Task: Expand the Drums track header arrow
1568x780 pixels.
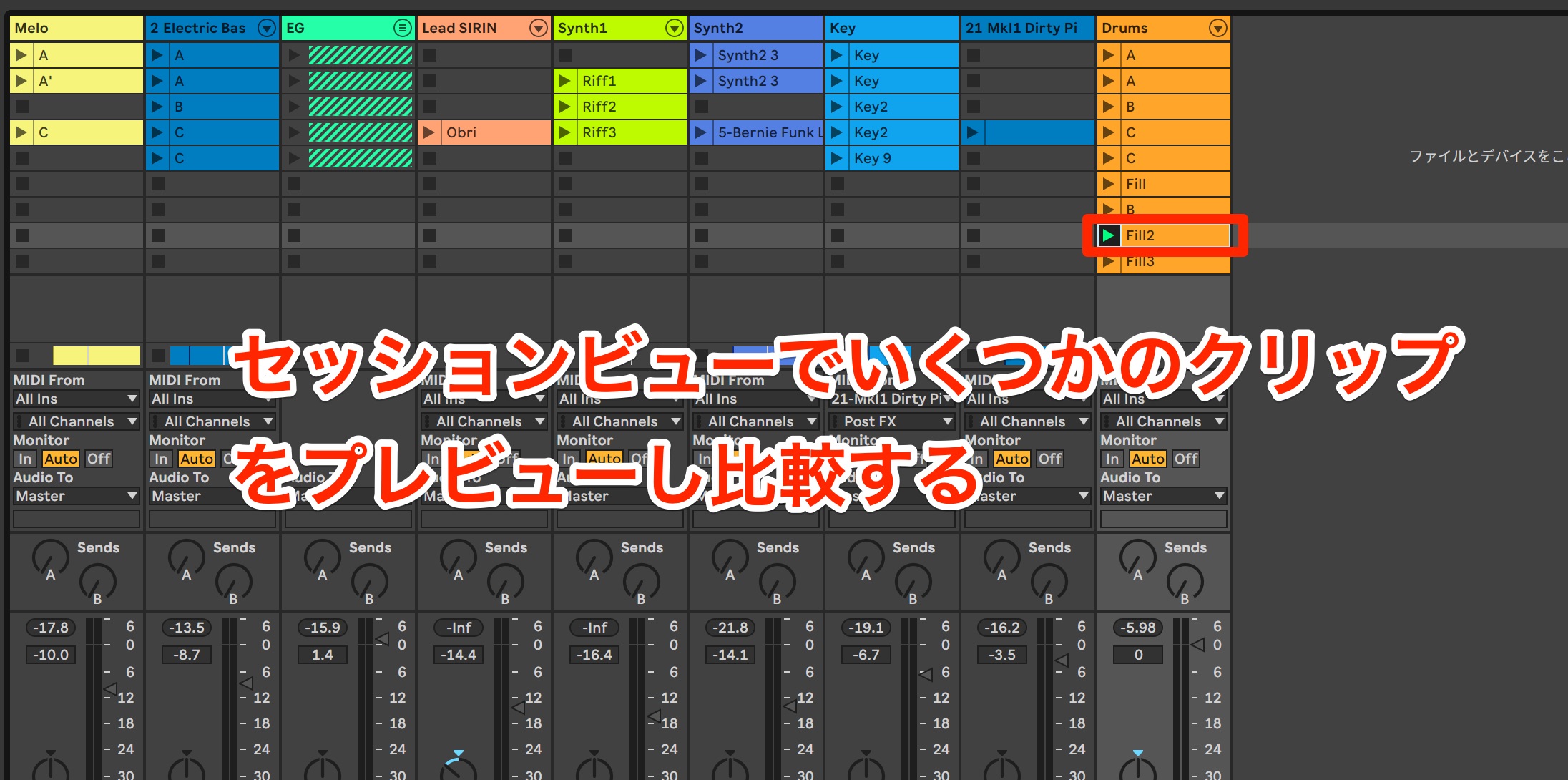Action: coord(1218,28)
